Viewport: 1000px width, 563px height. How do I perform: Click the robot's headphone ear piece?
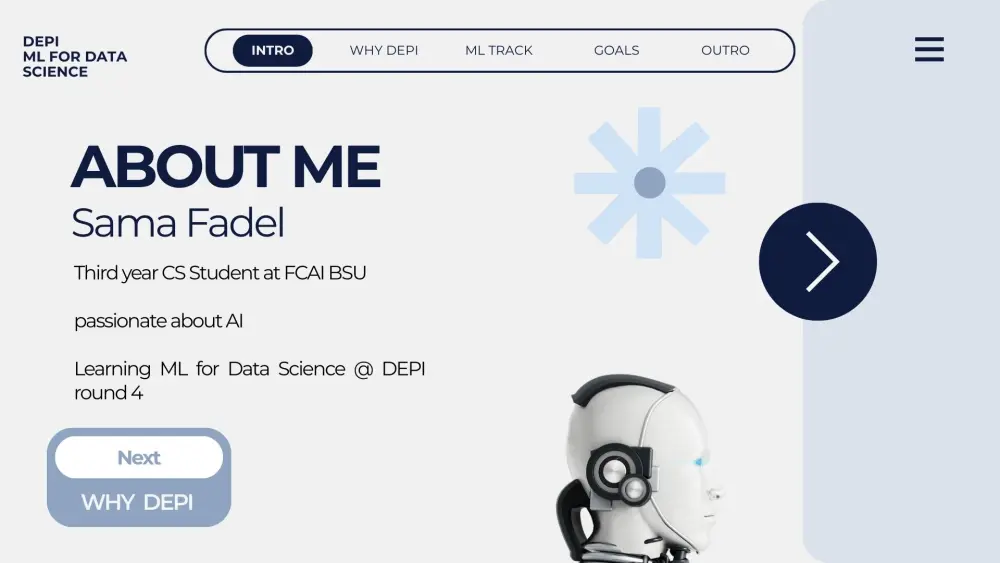pyautogui.click(x=617, y=473)
